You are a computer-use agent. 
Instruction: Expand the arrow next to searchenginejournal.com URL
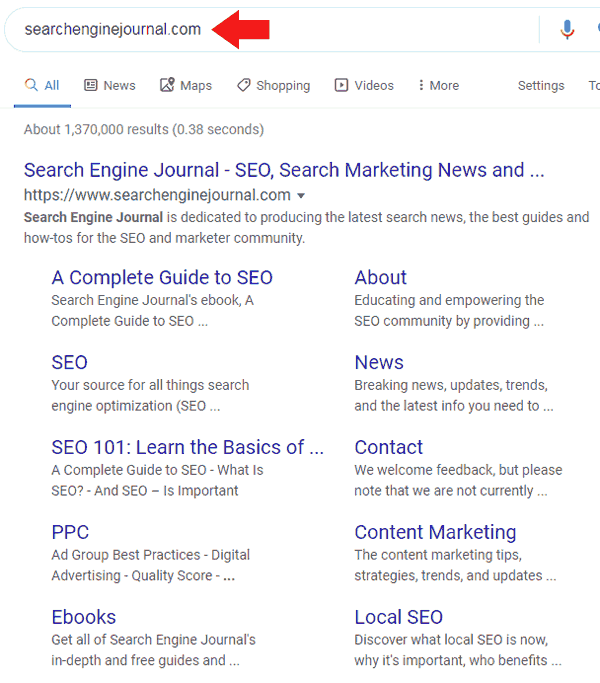pyautogui.click(x=301, y=196)
